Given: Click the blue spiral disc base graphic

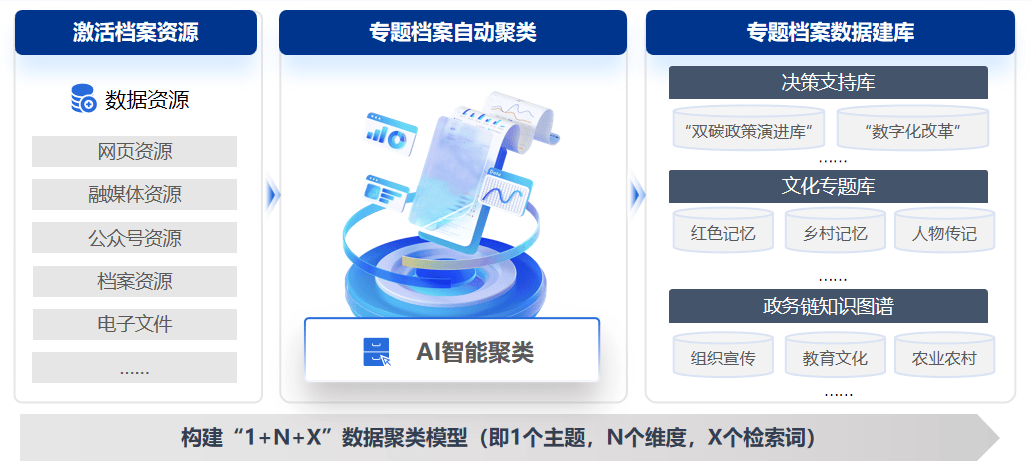Looking at the screenshot, I should pos(445,277).
